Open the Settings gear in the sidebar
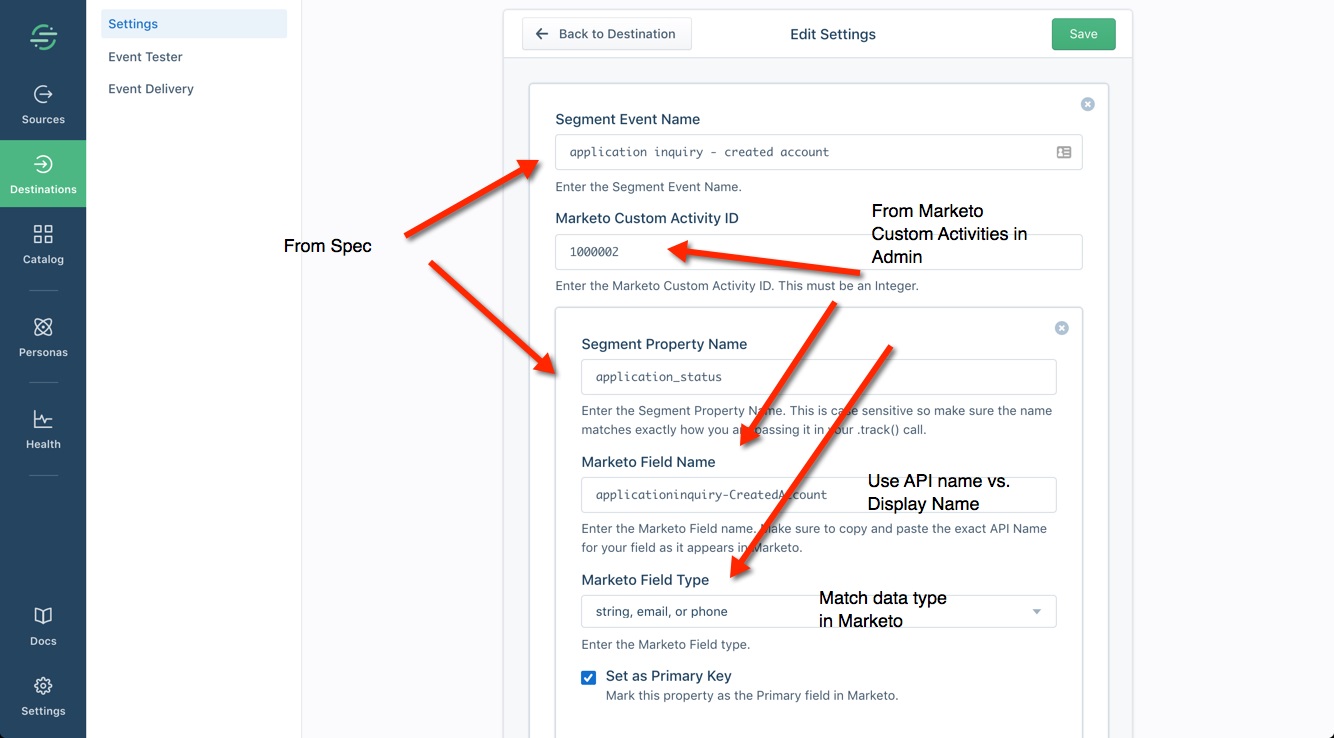Viewport: 1334px width, 738px height. [x=43, y=697]
